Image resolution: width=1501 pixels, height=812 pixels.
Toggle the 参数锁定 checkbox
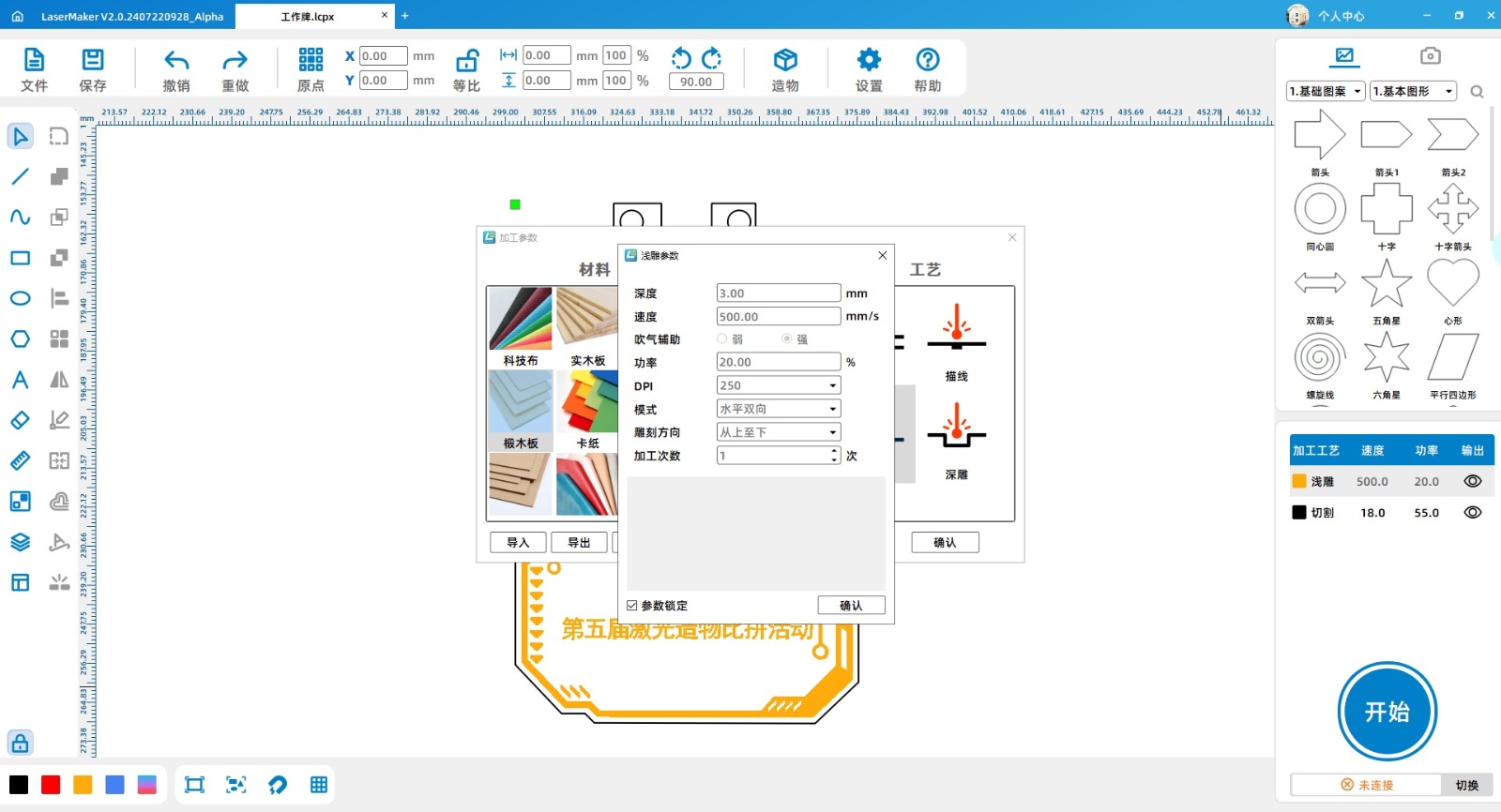[x=632, y=606]
